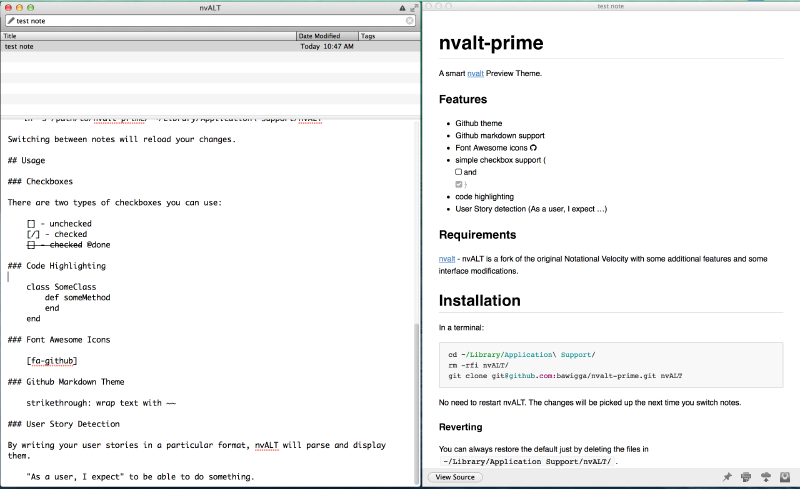
Task: Click the 'Reverting' heading in the preview
Action: pyautogui.click(x=460, y=427)
